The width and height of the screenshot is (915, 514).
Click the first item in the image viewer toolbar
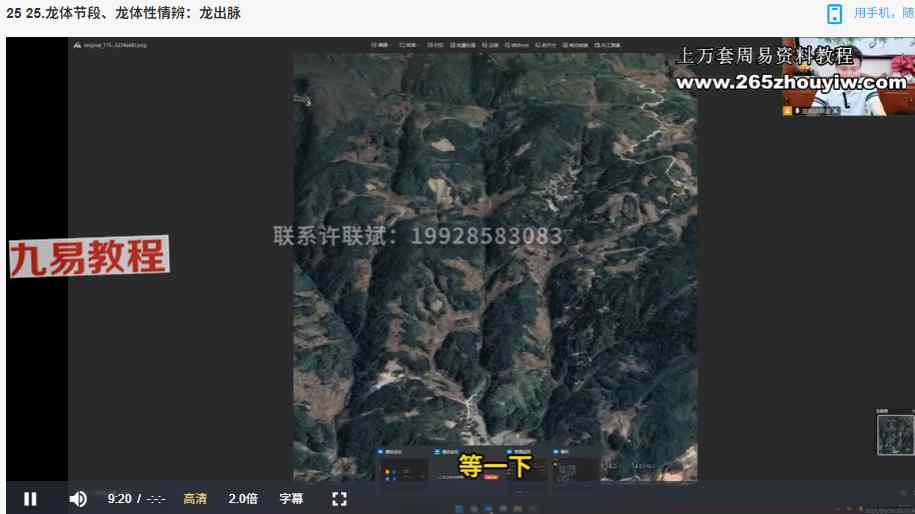380,46
